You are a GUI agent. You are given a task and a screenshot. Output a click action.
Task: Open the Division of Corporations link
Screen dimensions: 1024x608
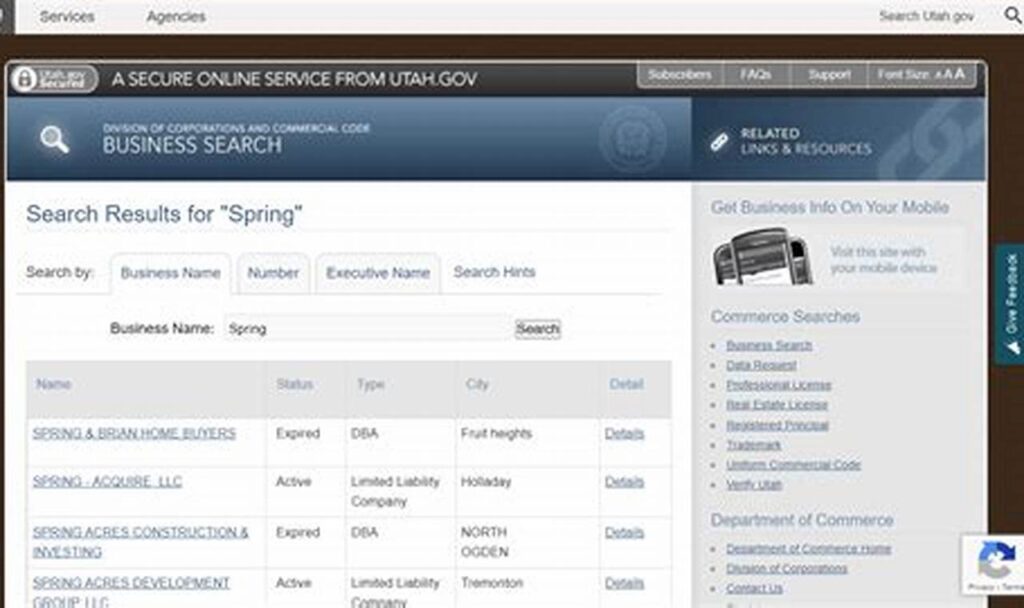(787, 568)
